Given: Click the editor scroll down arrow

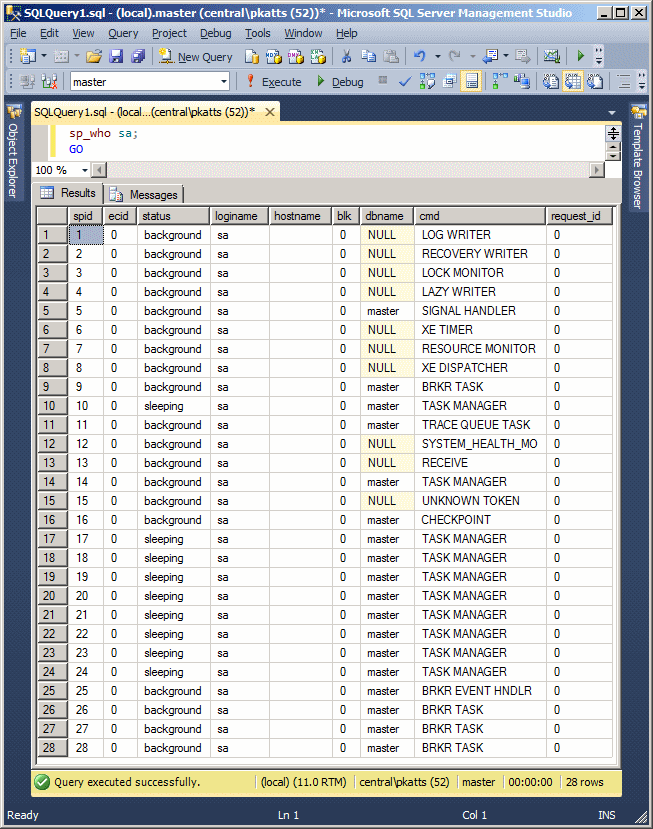Looking at the screenshot, I should pos(613,156).
